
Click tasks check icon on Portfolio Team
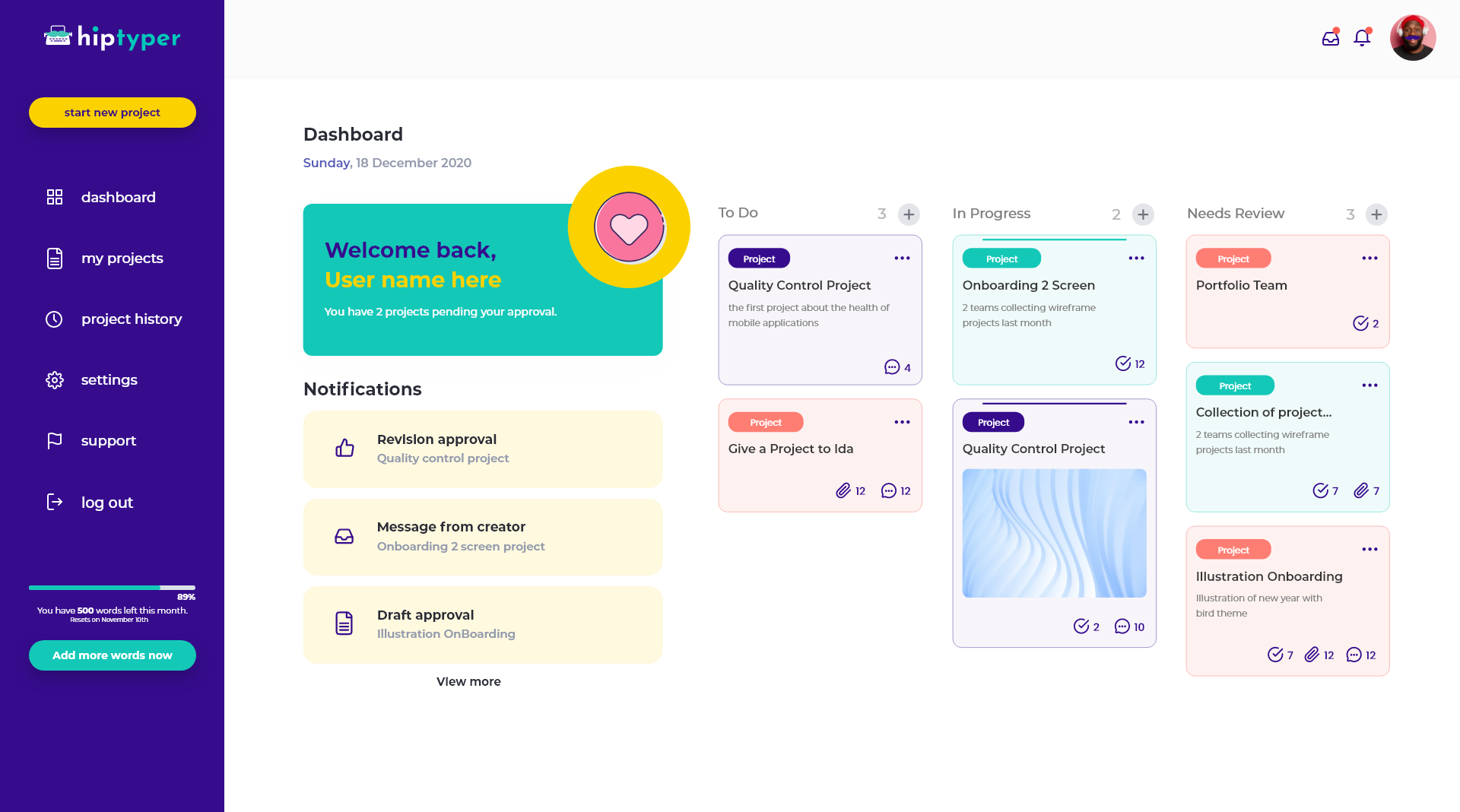1361,323
